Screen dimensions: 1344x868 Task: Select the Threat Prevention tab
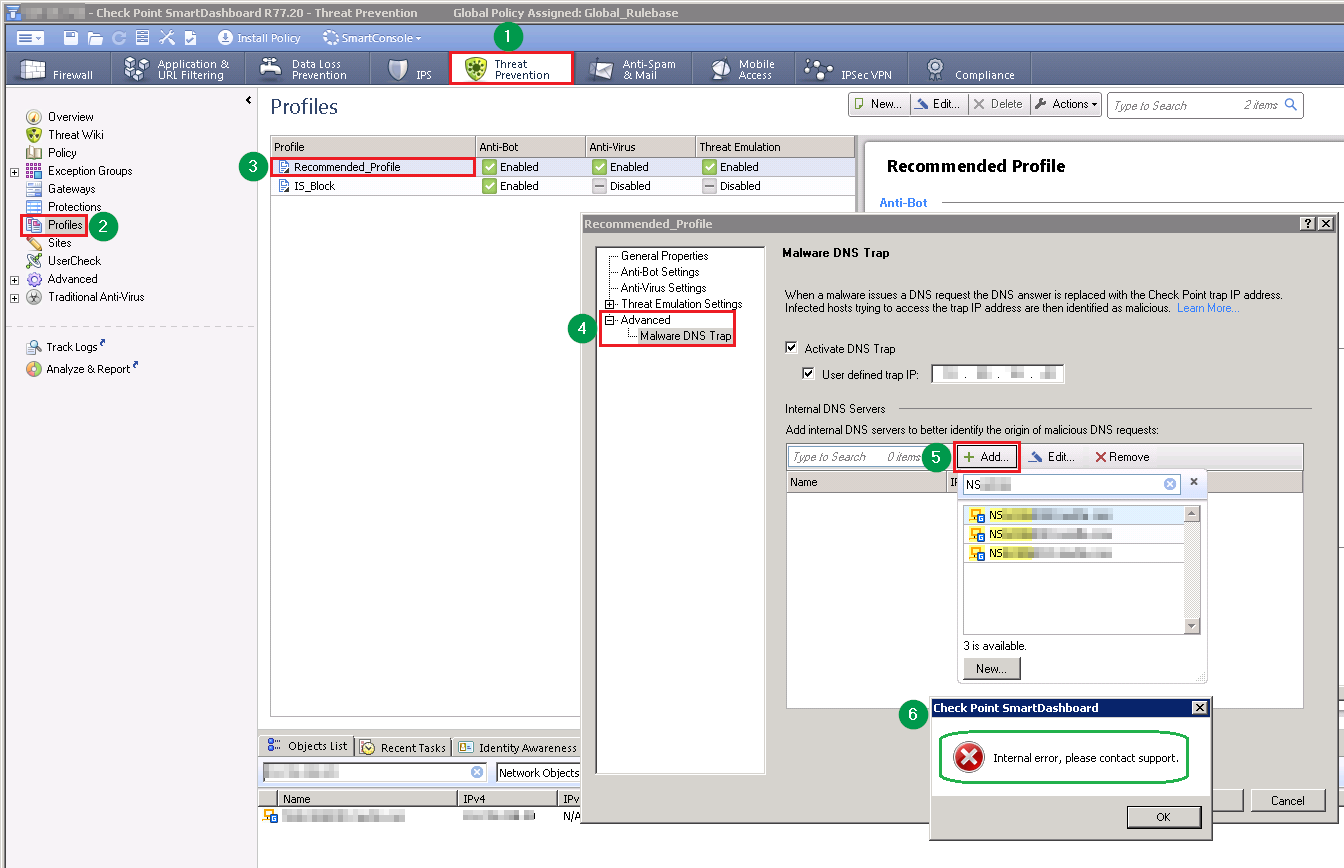511,69
